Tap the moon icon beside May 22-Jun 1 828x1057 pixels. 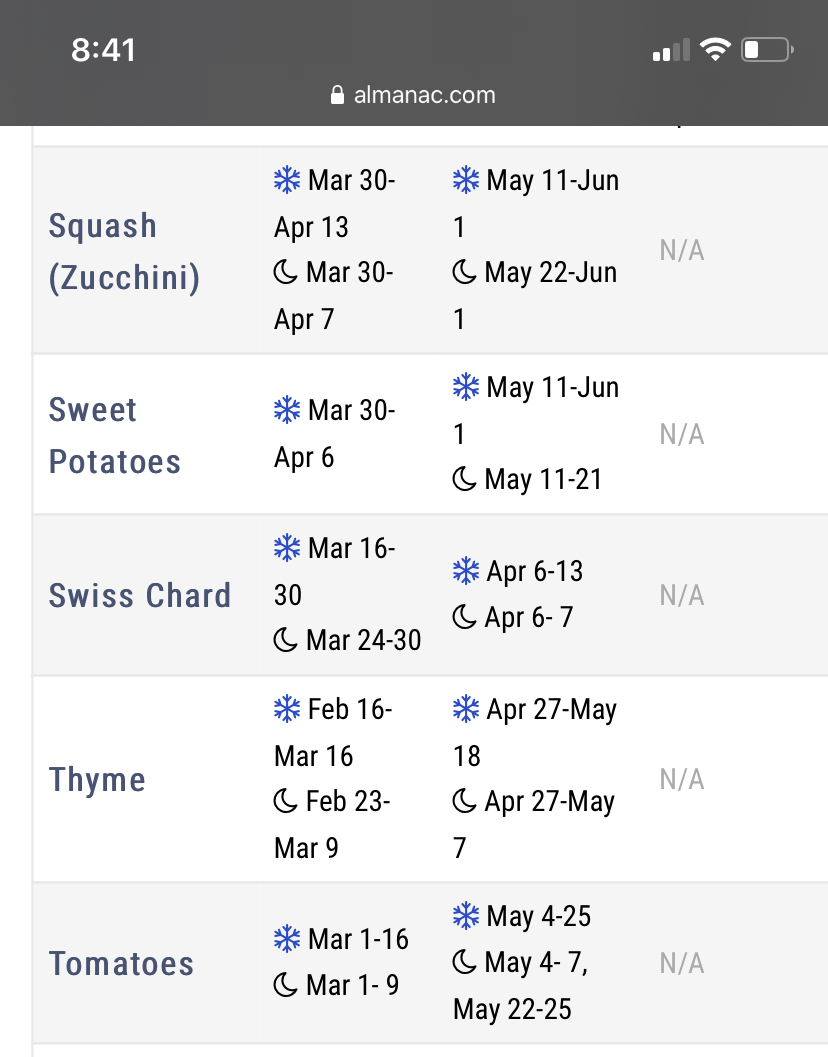point(464,272)
